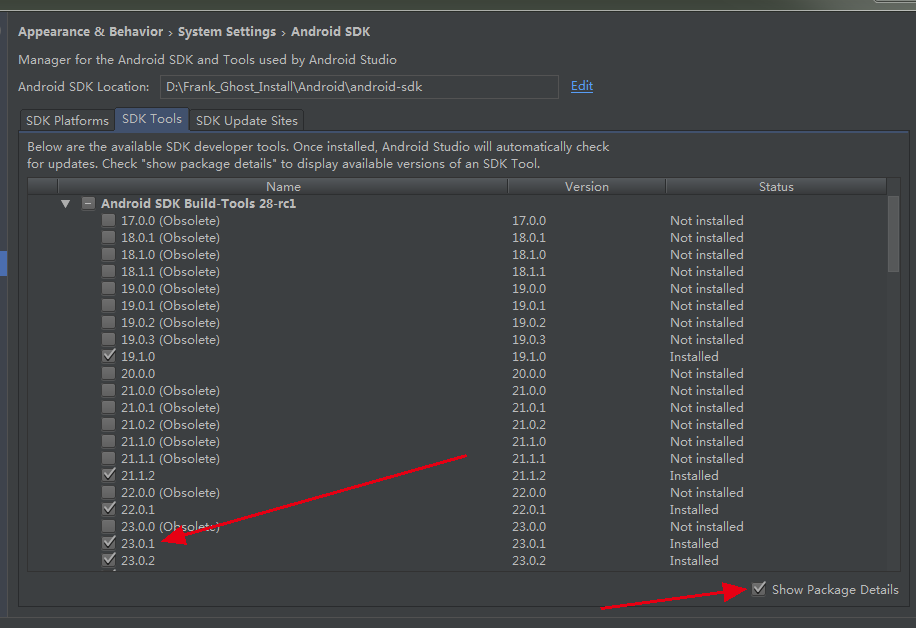Click the Android SDK Location path field
Viewport: 916px width, 628px height.
click(359, 87)
